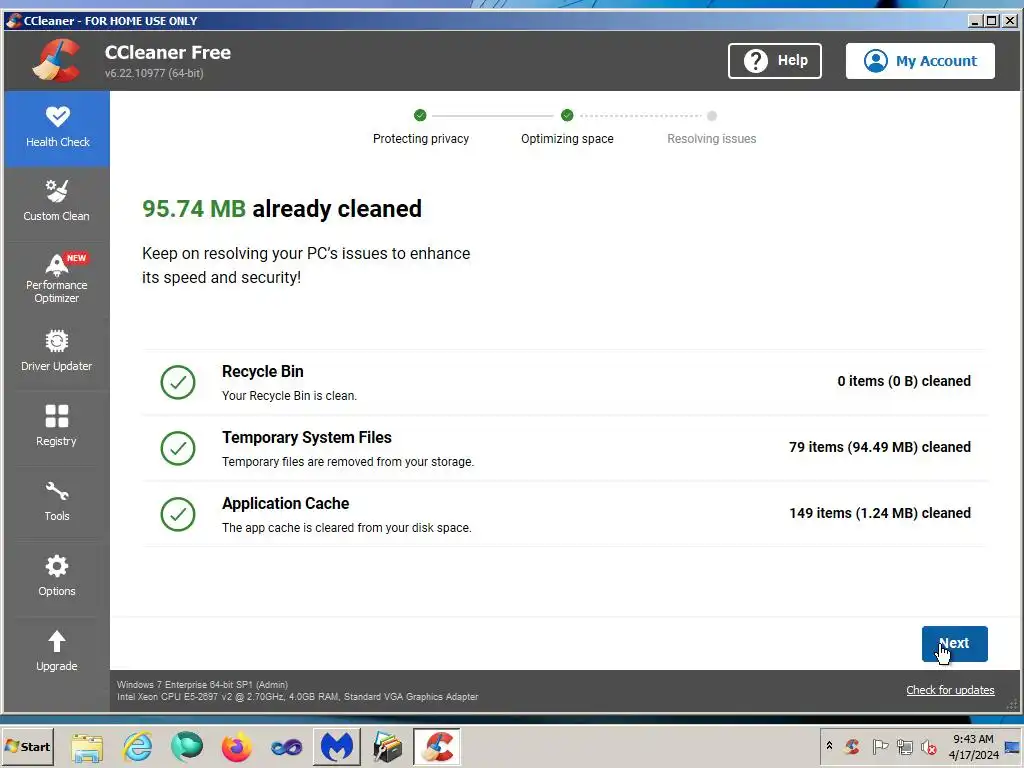
Task: Open the Registry cleaner section
Action: coord(57,426)
